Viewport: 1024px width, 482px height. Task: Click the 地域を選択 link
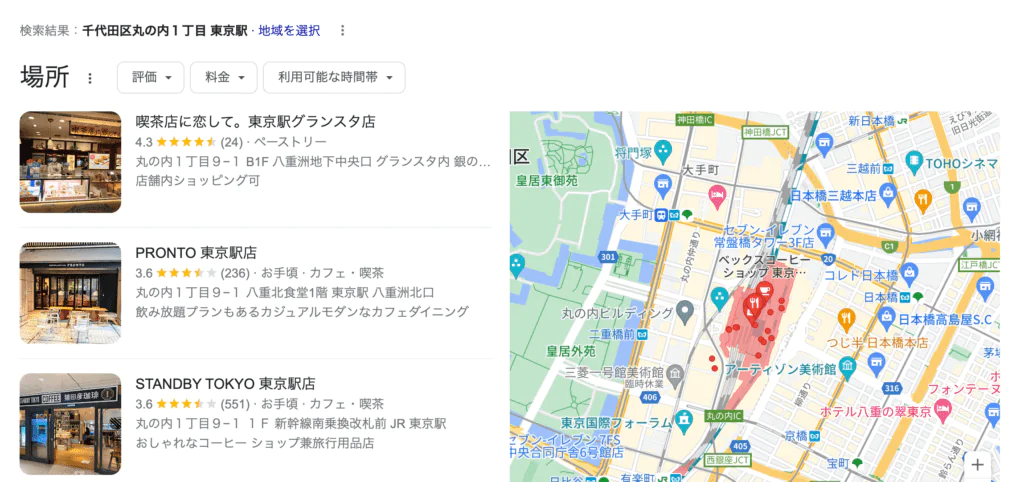point(289,31)
